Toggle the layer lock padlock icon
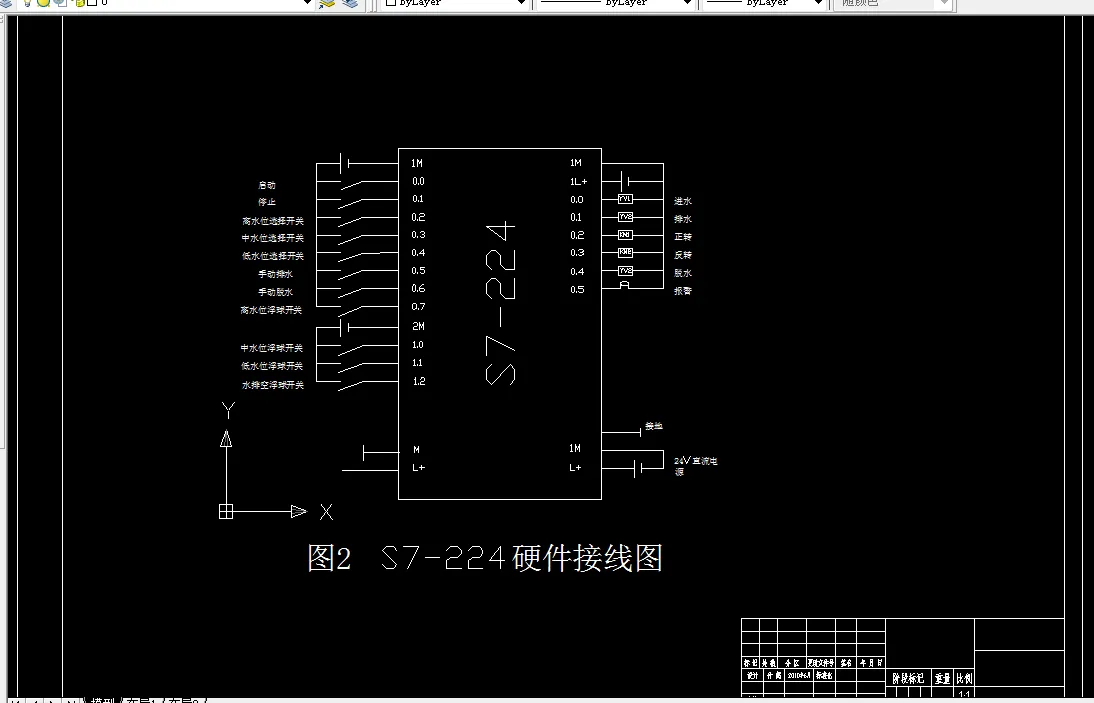This screenshot has width=1094, height=703. [78, 2]
